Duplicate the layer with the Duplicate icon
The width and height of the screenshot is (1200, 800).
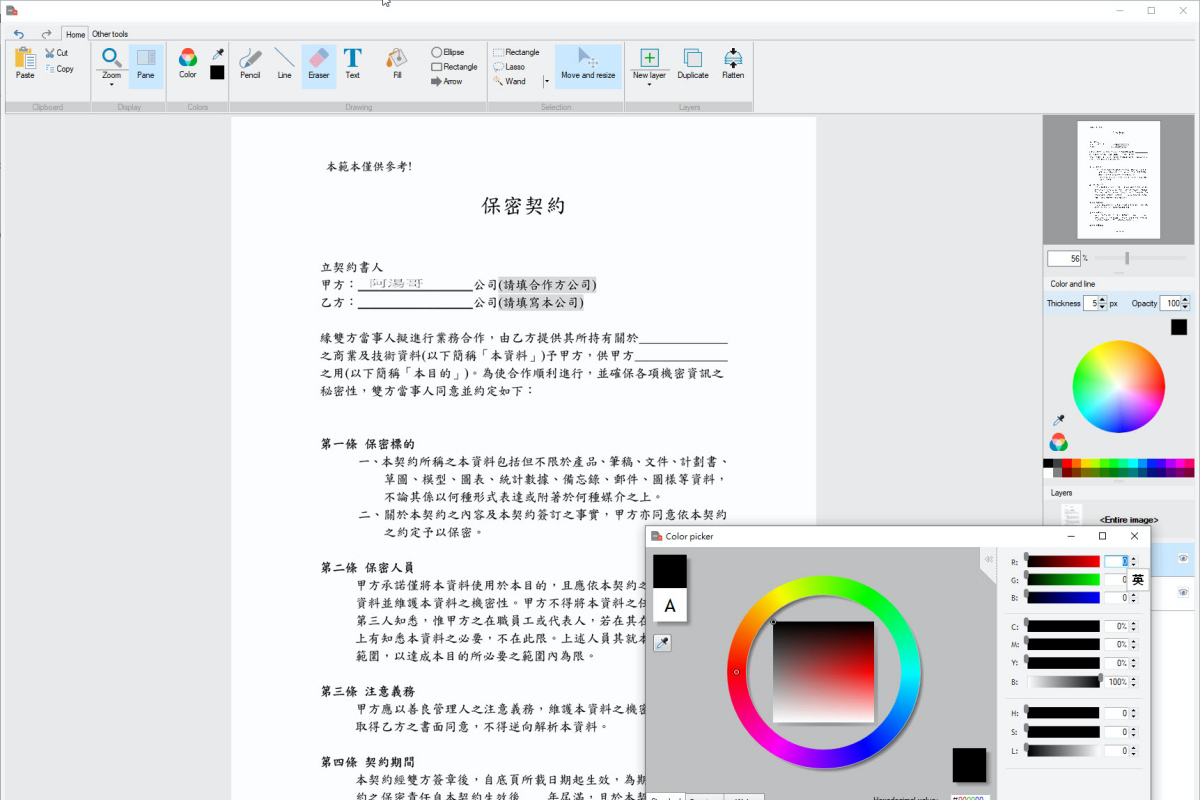point(692,65)
